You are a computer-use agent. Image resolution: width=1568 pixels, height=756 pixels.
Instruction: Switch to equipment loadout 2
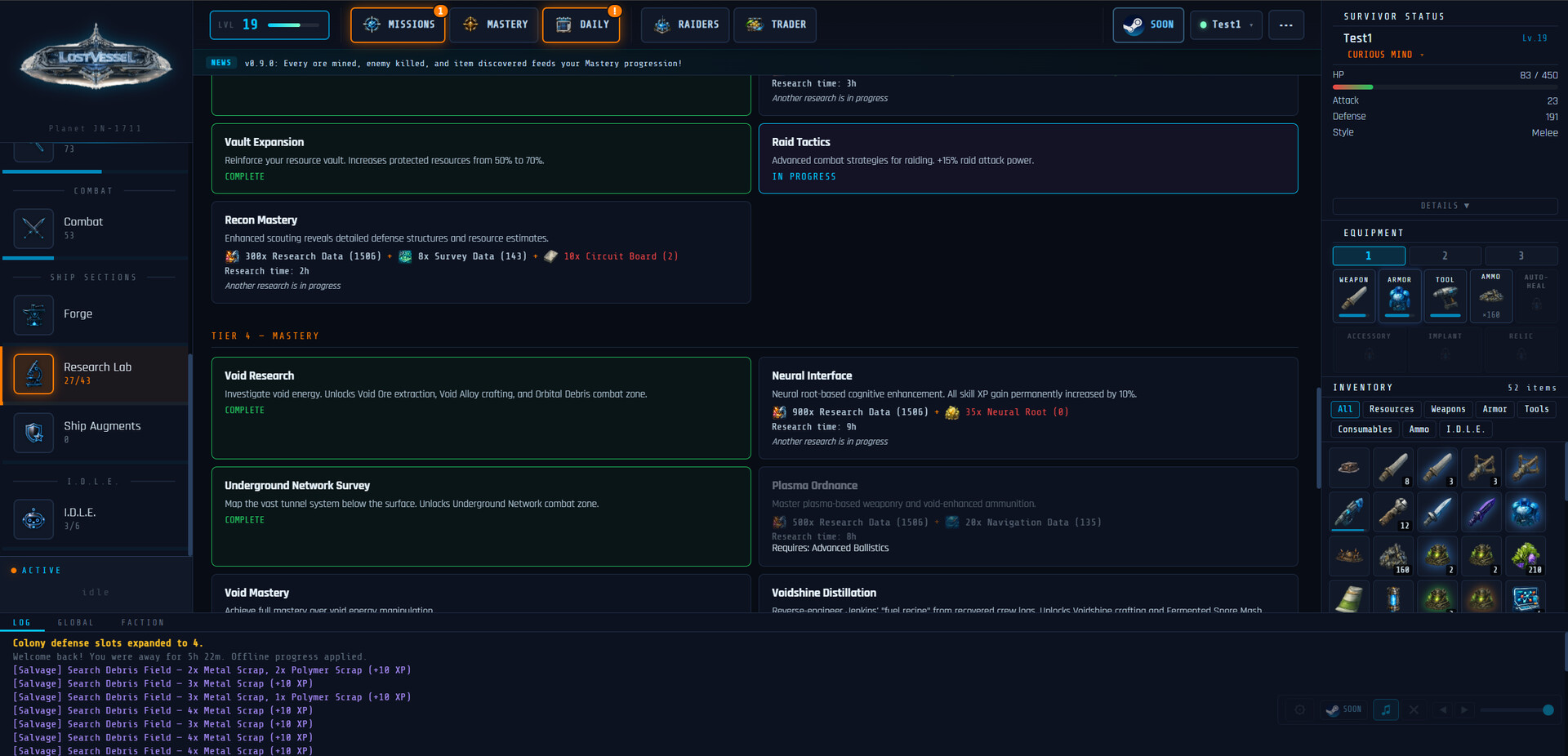(x=1445, y=256)
